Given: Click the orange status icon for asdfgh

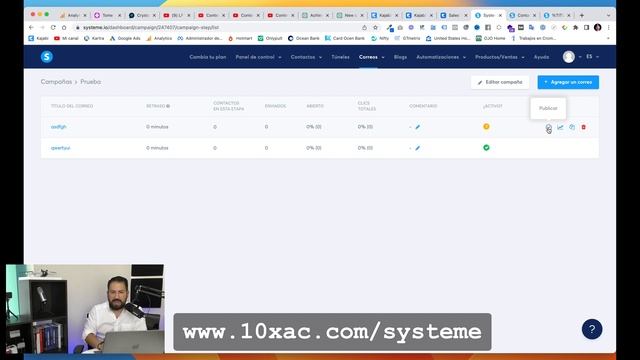Looking at the screenshot, I should [486, 127].
